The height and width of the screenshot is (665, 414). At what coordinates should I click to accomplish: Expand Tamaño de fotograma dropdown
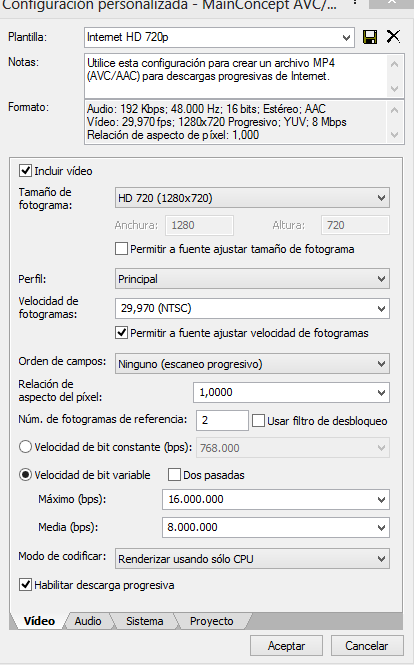click(252, 198)
